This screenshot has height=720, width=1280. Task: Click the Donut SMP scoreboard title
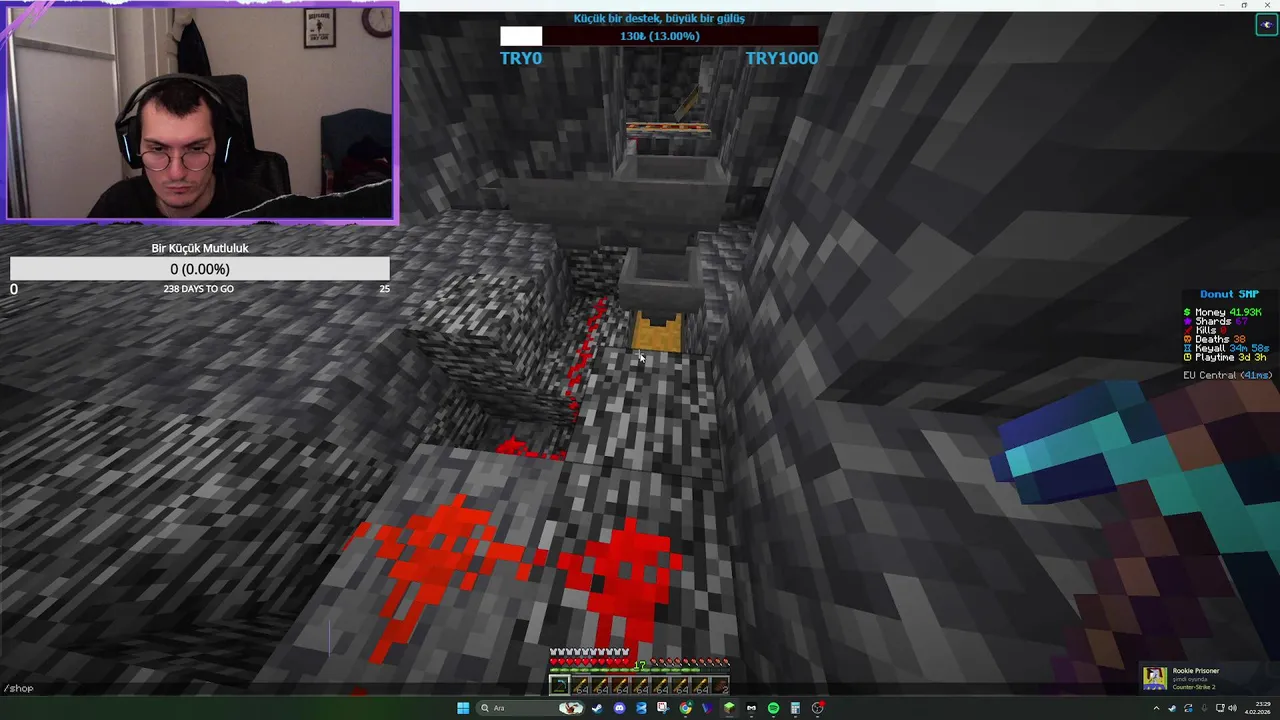[1230, 294]
